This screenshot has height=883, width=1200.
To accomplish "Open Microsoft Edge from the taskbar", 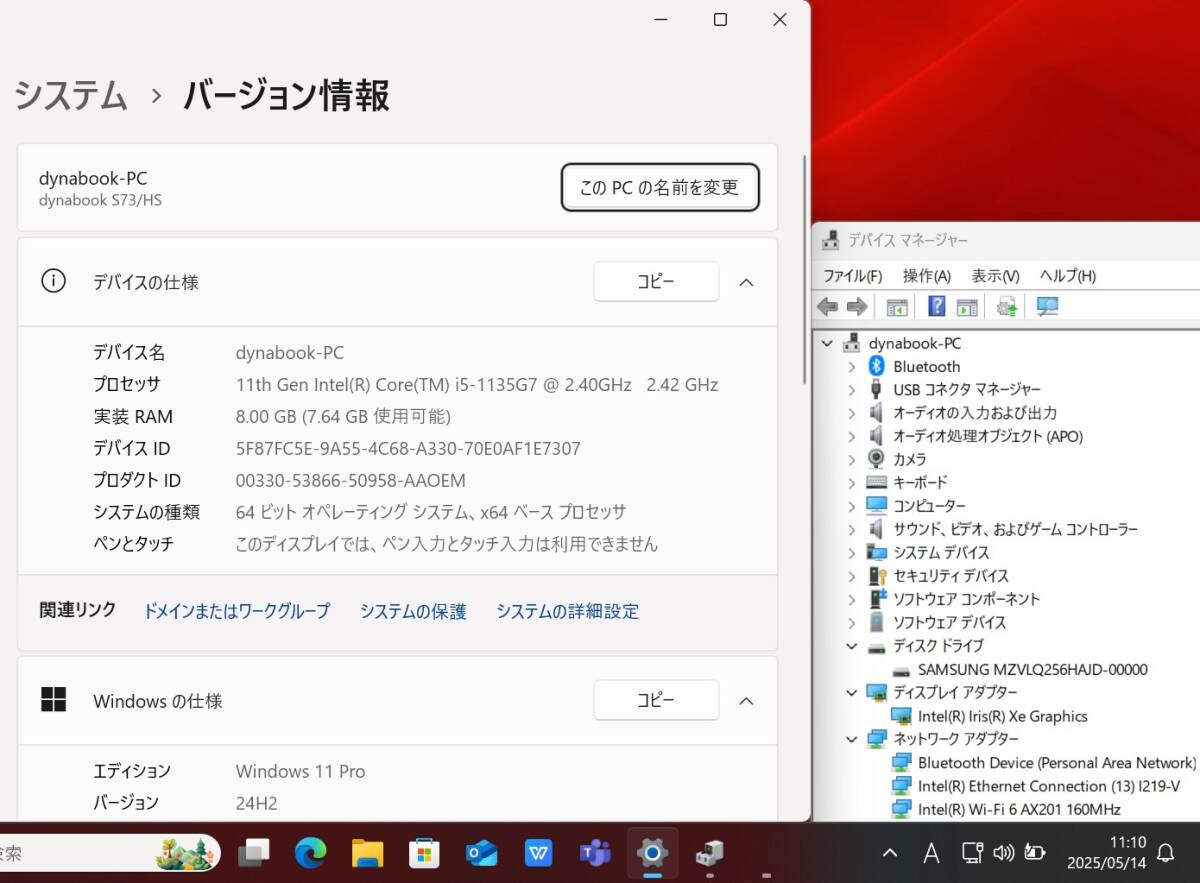I will 311,852.
